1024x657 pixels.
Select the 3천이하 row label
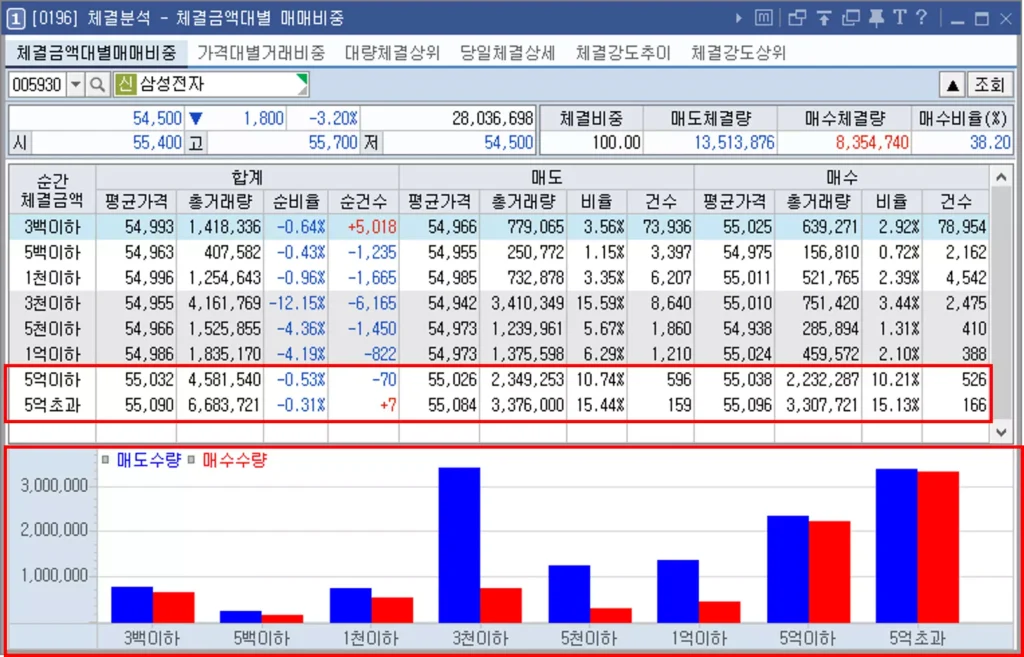pyautogui.click(x=52, y=304)
